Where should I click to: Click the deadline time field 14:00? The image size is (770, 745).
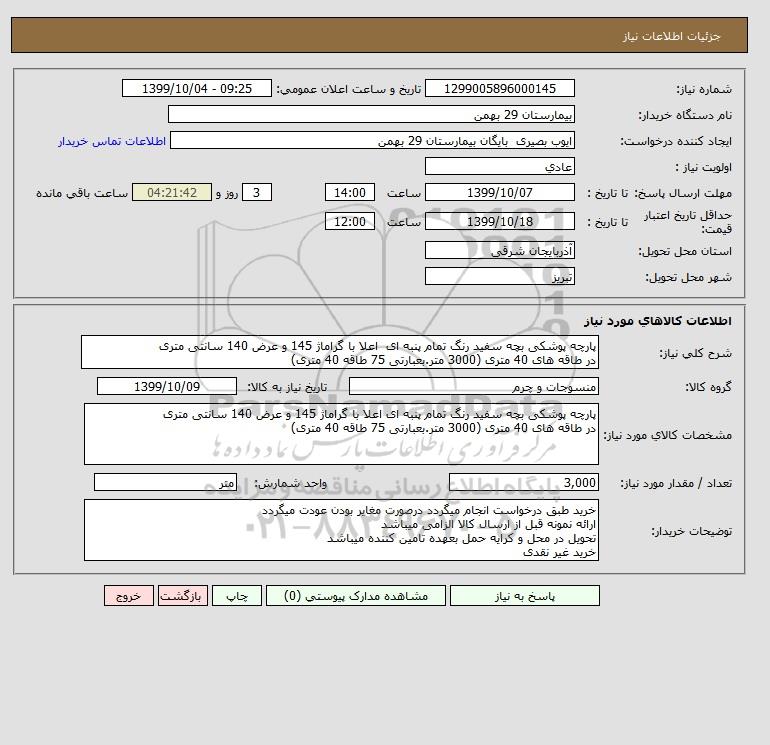(350, 193)
